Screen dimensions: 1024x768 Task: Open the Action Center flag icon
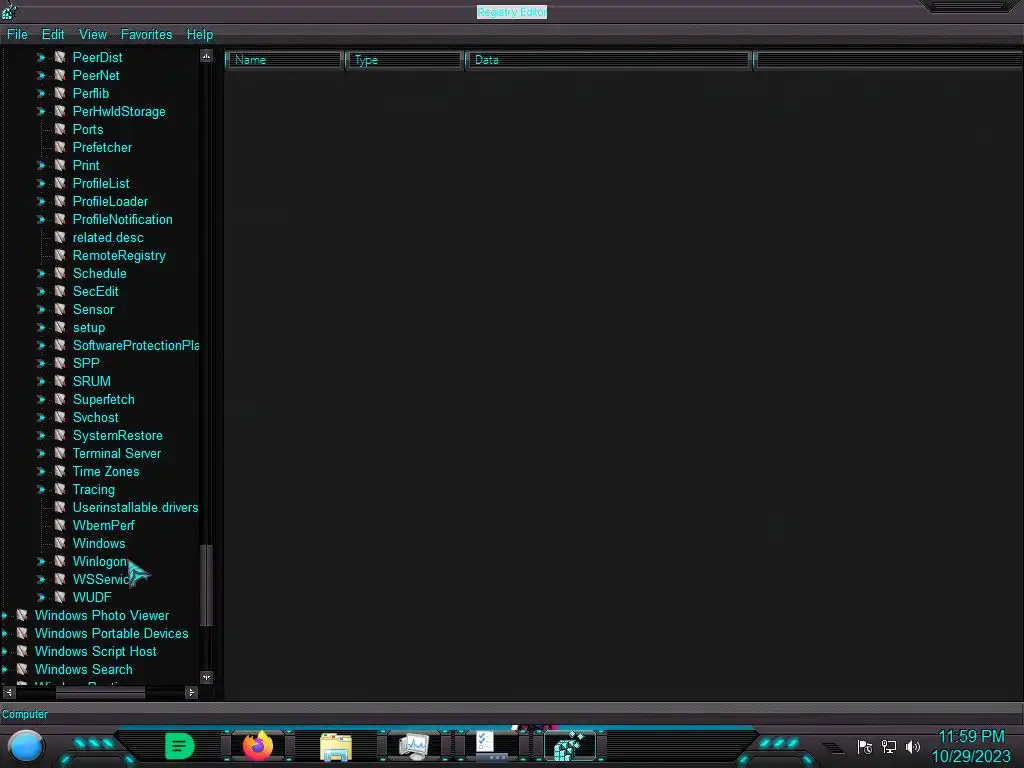point(864,746)
